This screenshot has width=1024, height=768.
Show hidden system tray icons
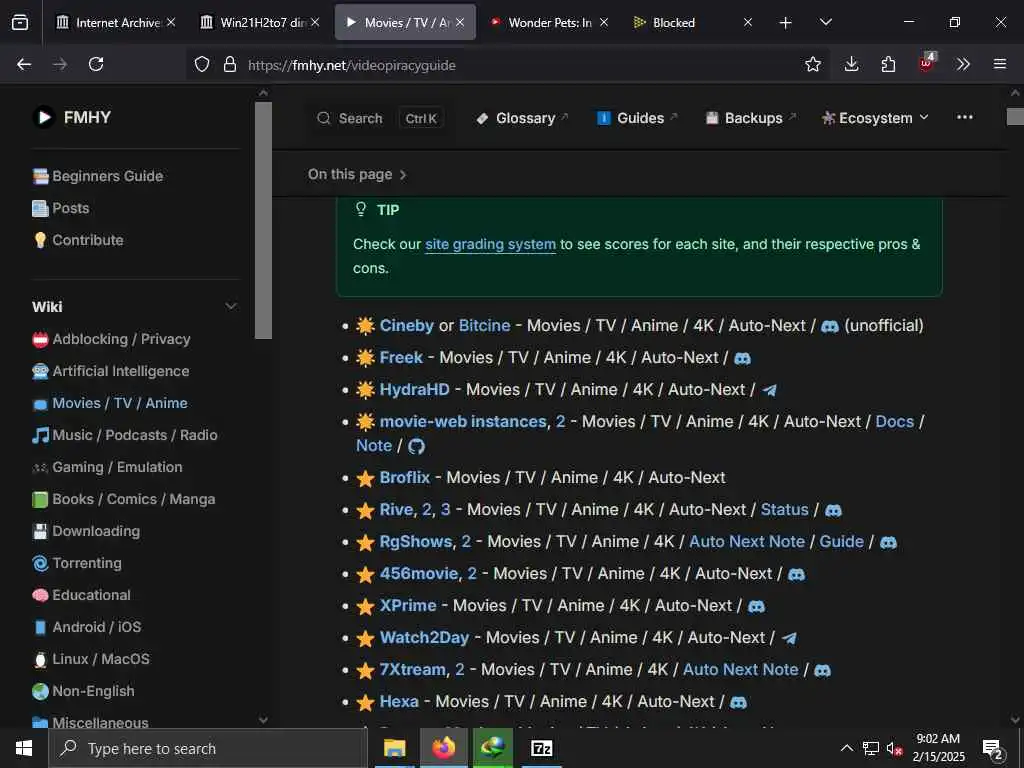[x=846, y=748]
